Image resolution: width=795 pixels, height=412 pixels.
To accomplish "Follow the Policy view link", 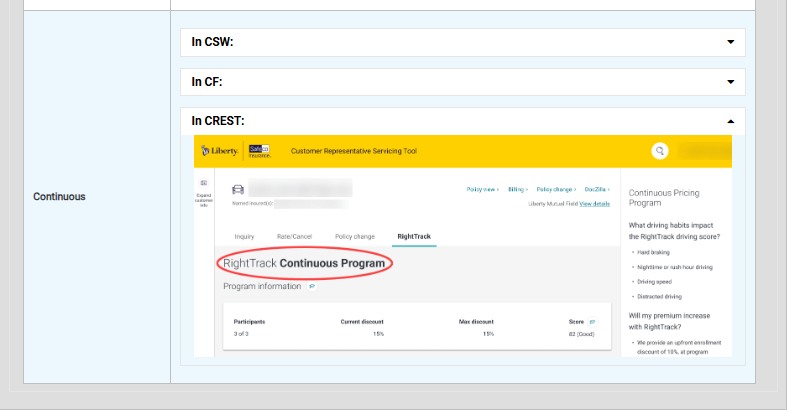I will (x=483, y=190).
